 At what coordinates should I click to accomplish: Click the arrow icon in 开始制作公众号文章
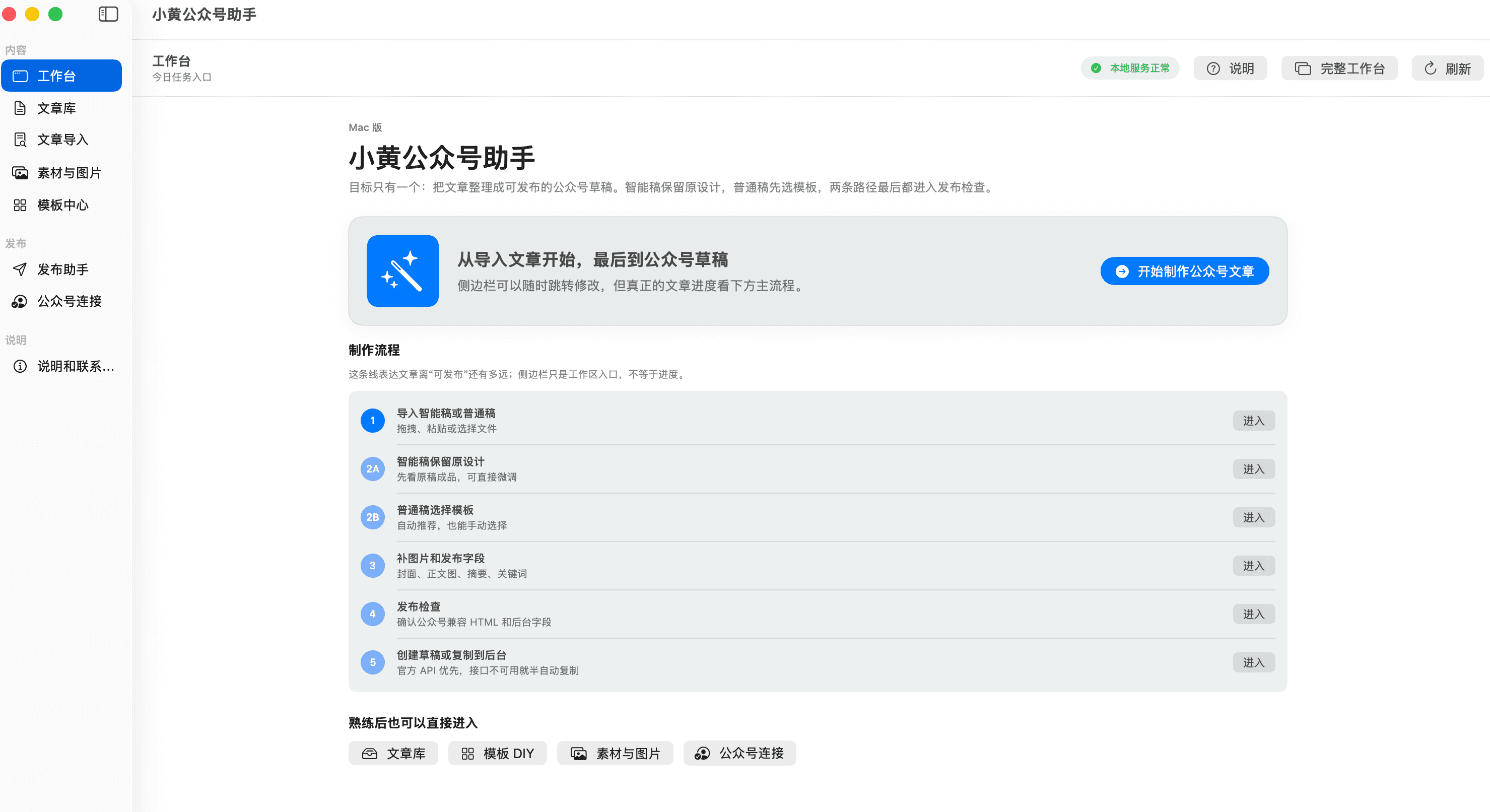click(1122, 271)
